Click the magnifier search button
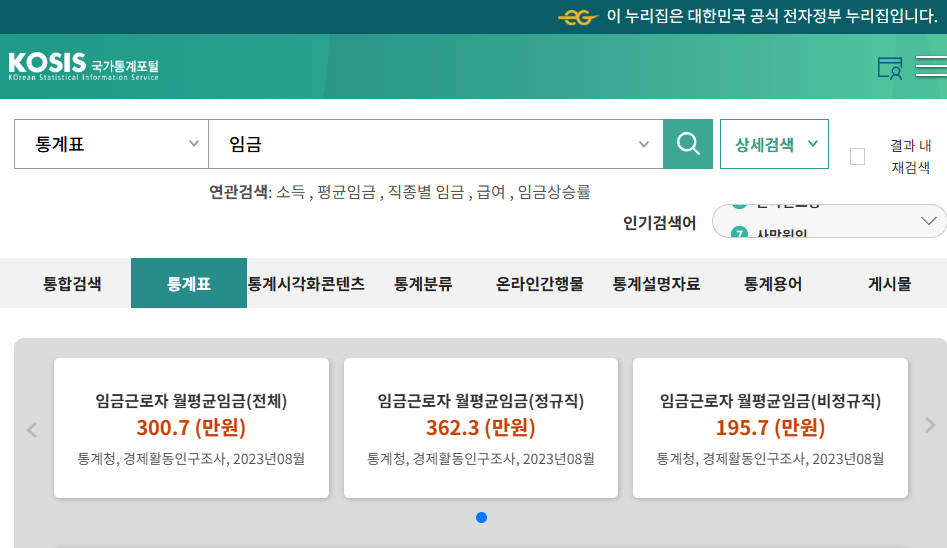 pyautogui.click(x=688, y=144)
